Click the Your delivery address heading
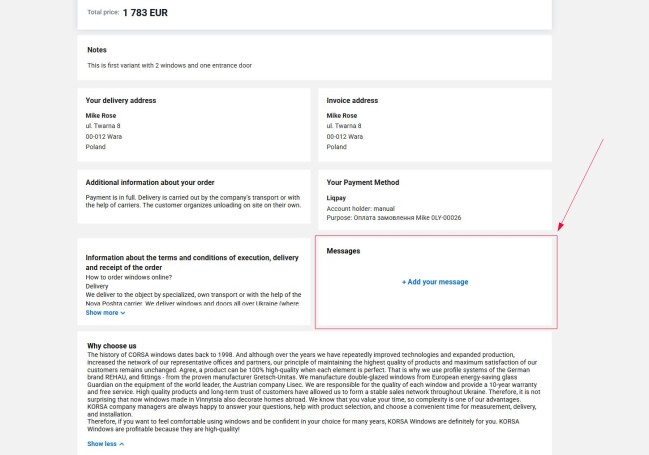This screenshot has height=455, width=649. tap(121, 100)
